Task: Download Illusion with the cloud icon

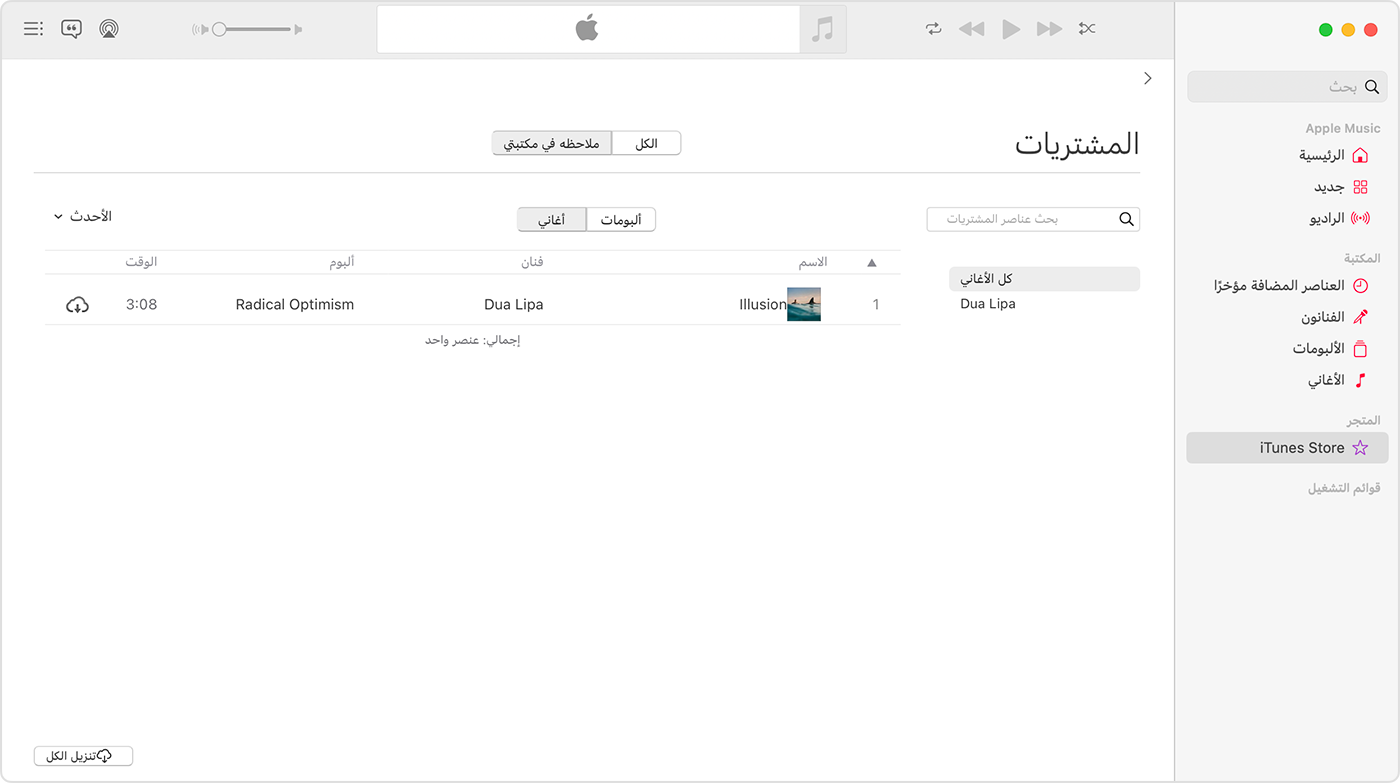Action: point(77,305)
